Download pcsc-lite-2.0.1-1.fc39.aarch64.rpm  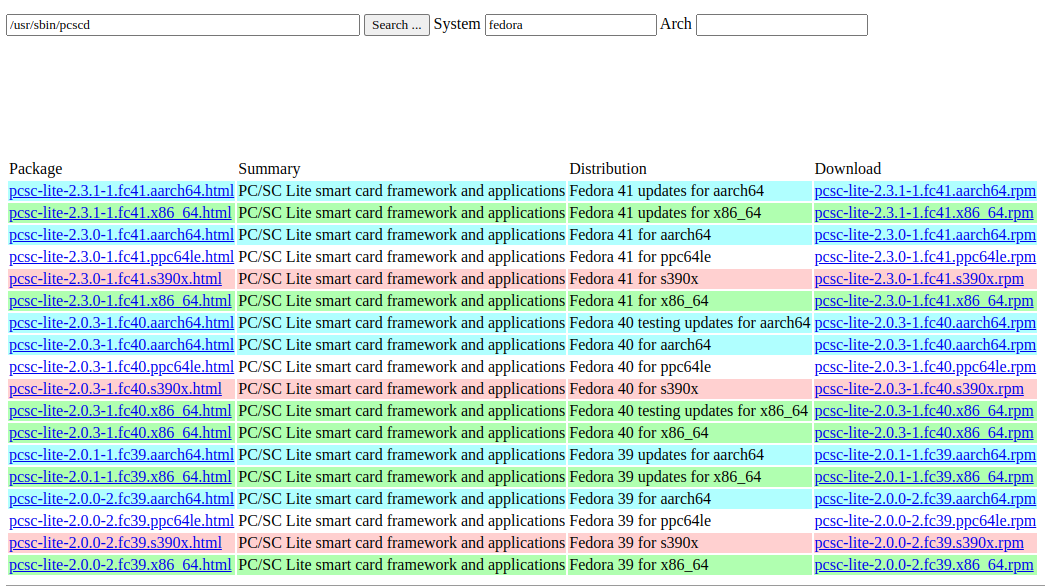click(925, 455)
